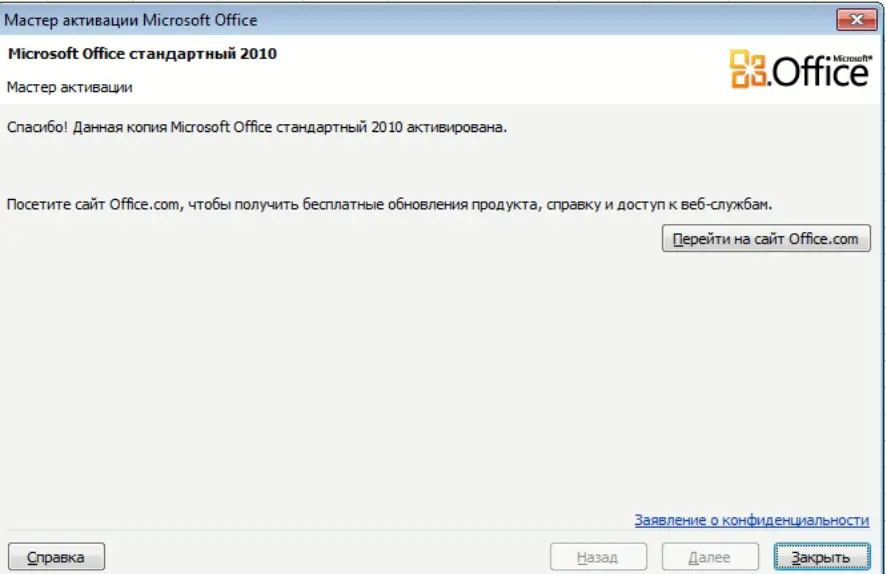The image size is (886, 574).
Task: Open Справка help button
Action: 56,557
